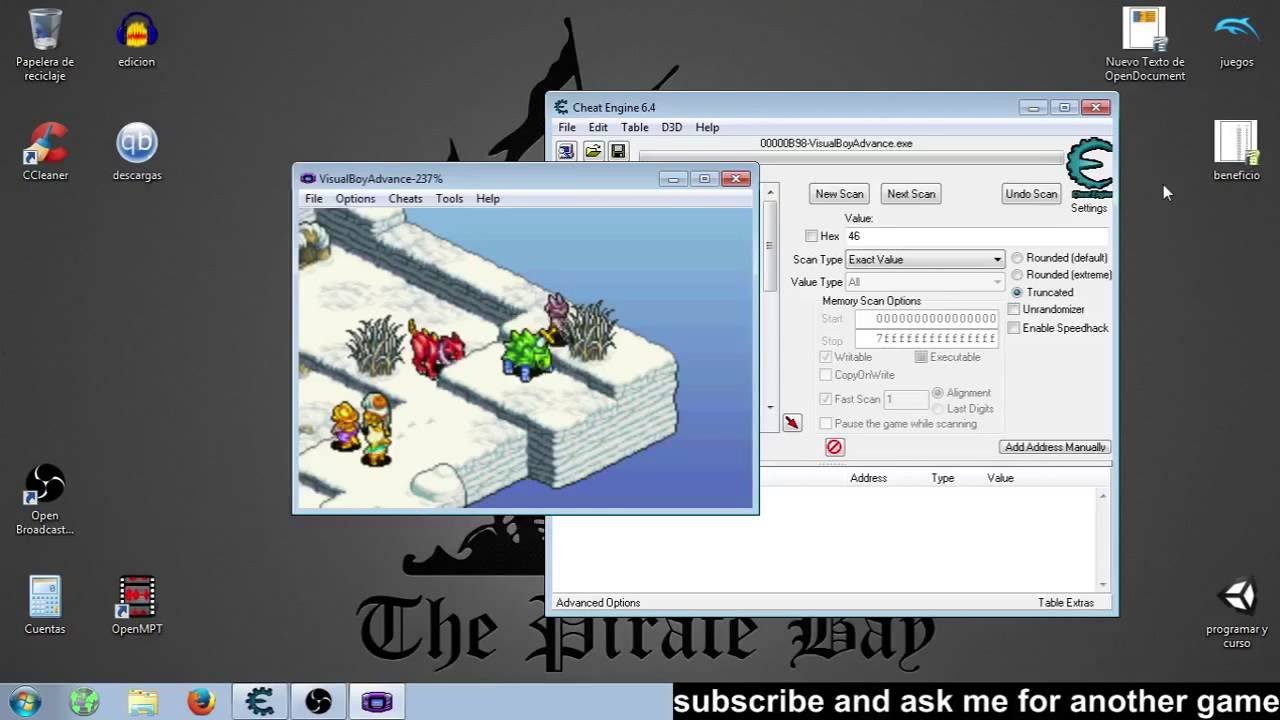
Task: Select the Truncated radio option
Action: (1017, 292)
